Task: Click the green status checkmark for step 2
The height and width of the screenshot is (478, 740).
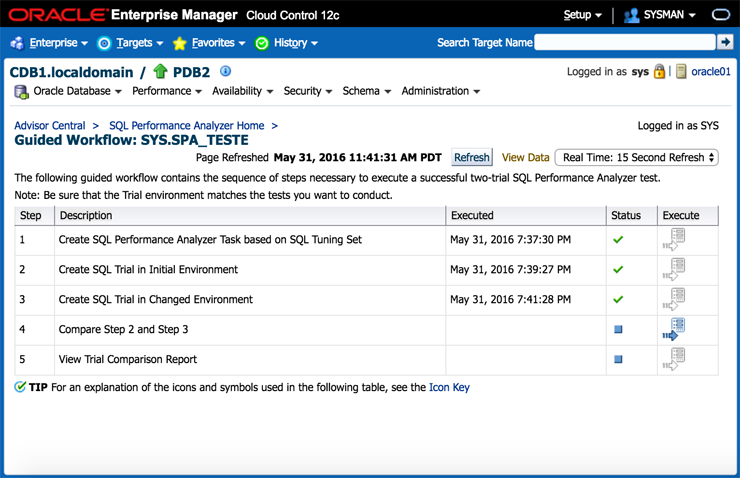Action: tap(618, 270)
